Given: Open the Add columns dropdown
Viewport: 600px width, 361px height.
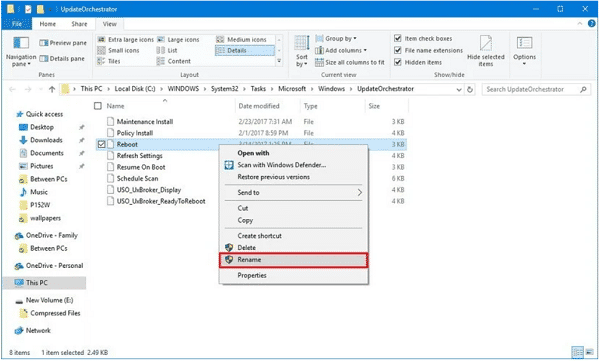Looking at the screenshot, I should (x=341, y=50).
